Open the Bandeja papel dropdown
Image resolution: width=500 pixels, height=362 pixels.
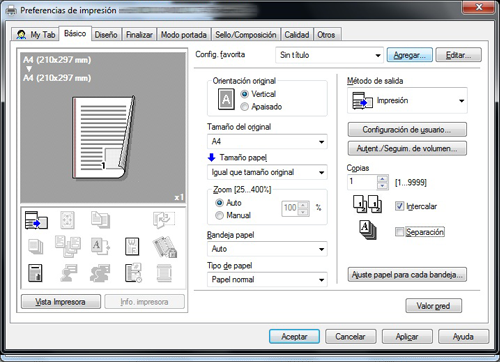pyautogui.click(x=267, y=249)
